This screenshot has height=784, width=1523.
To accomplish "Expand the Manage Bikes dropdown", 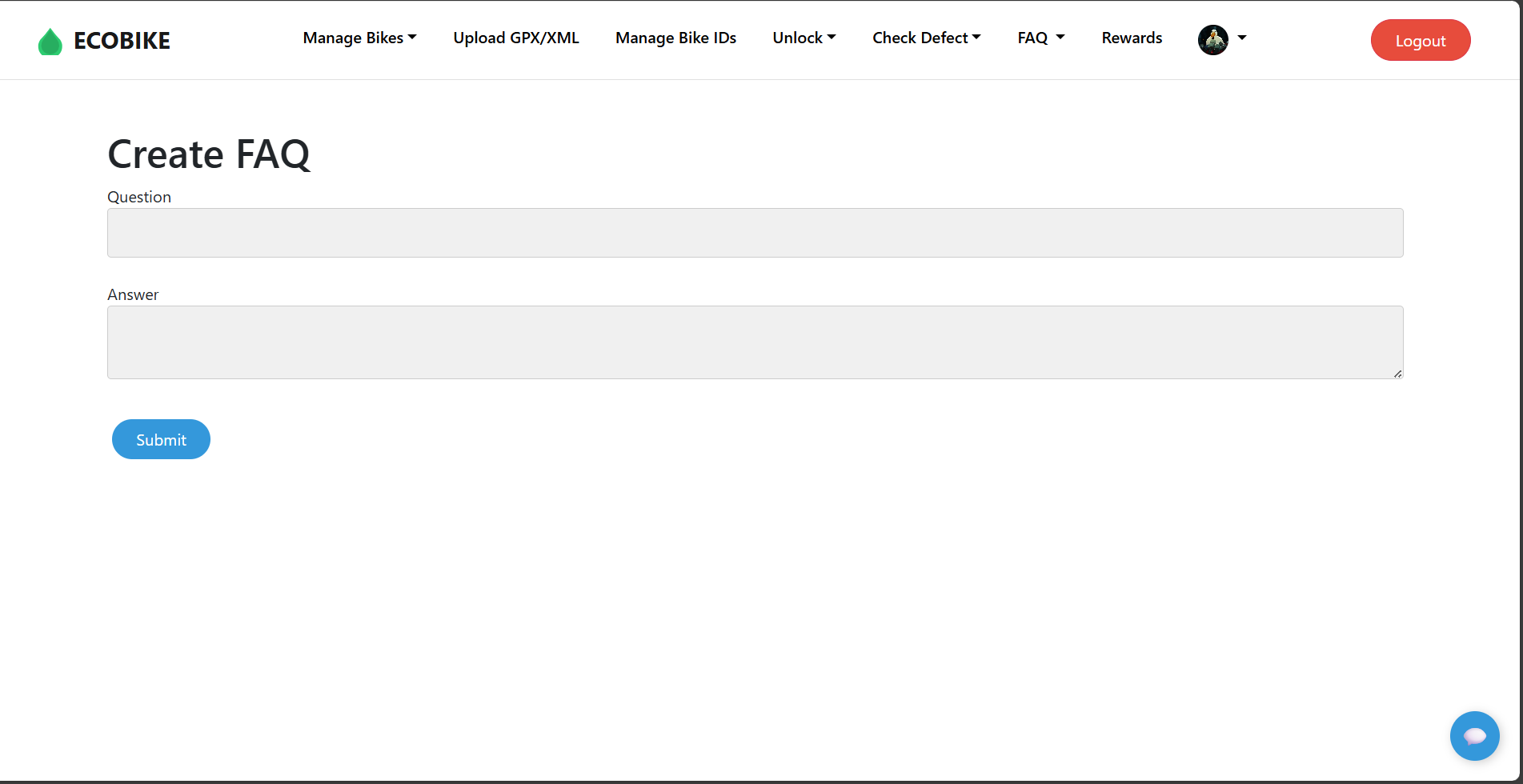I will (x=359, y=38).
